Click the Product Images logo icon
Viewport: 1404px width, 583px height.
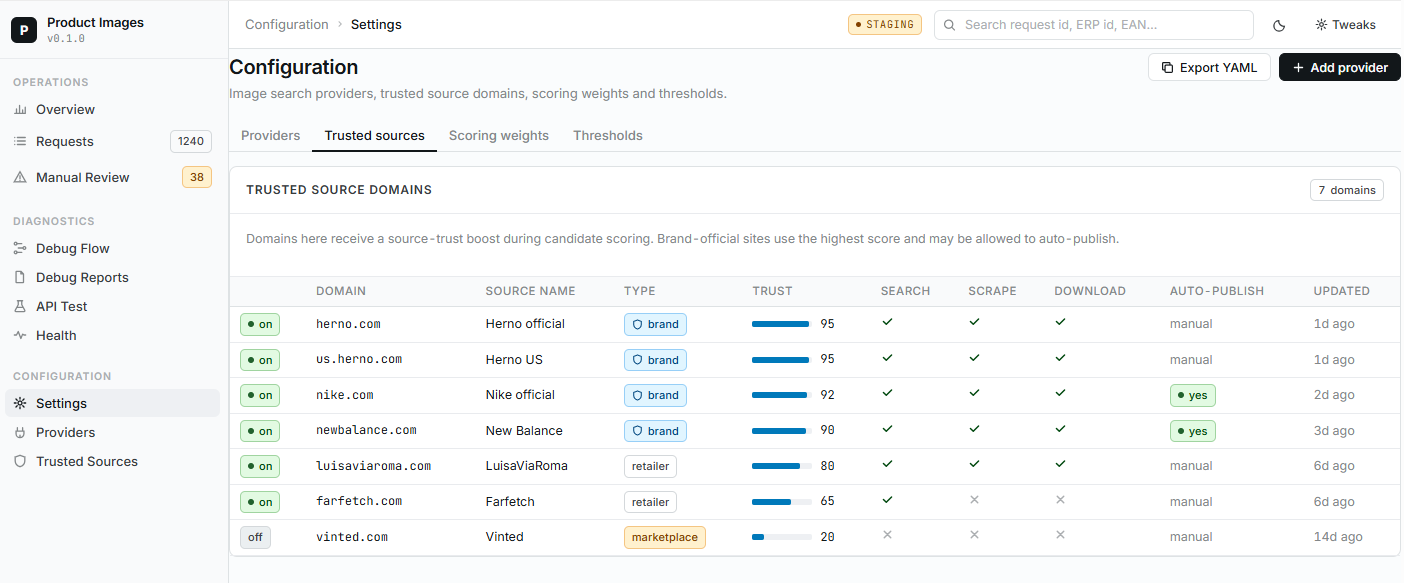click(x=24, y=30)
